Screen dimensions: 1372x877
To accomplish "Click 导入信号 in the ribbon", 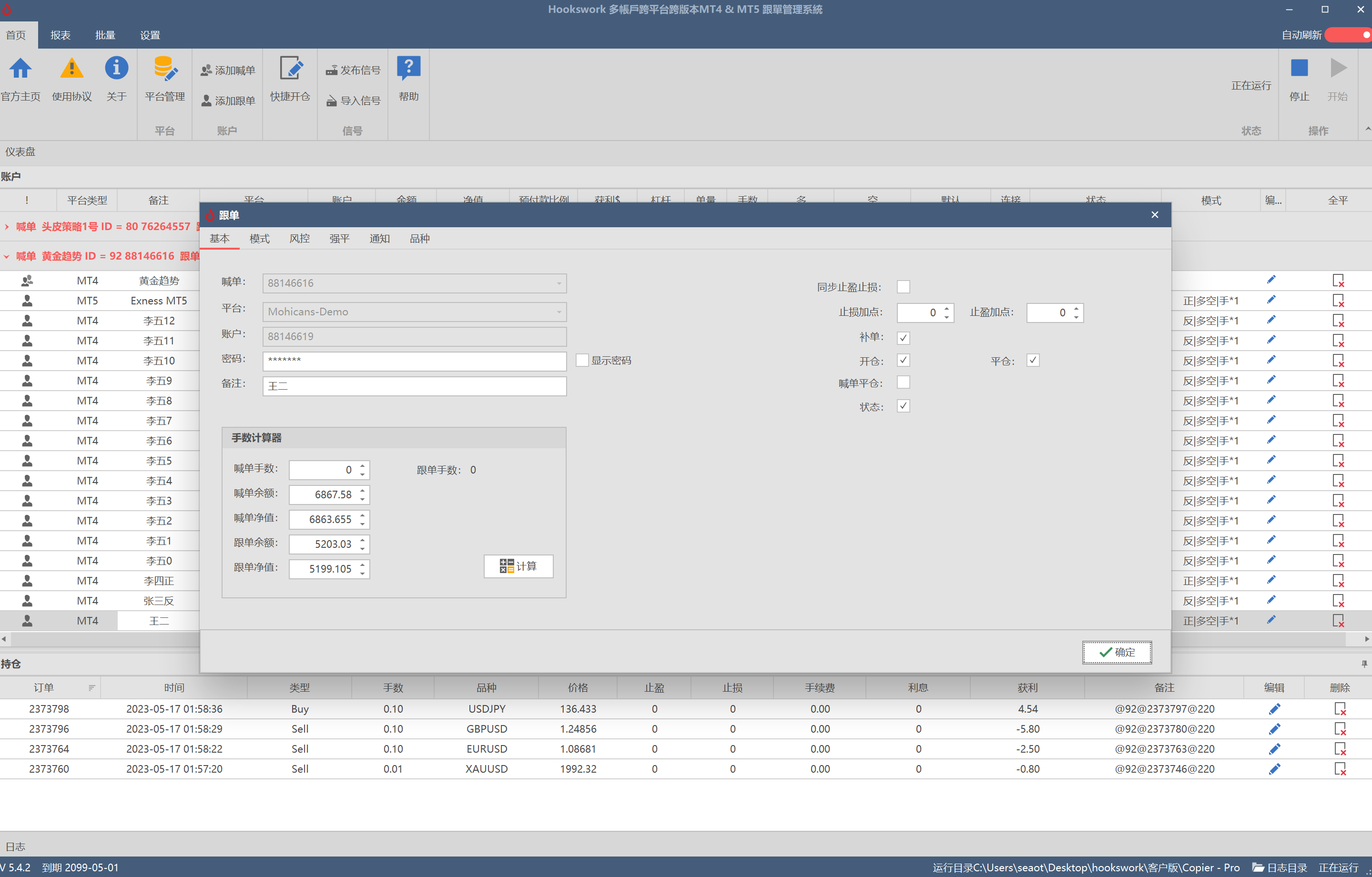I will pyautogui.click(x=353, y=100).
